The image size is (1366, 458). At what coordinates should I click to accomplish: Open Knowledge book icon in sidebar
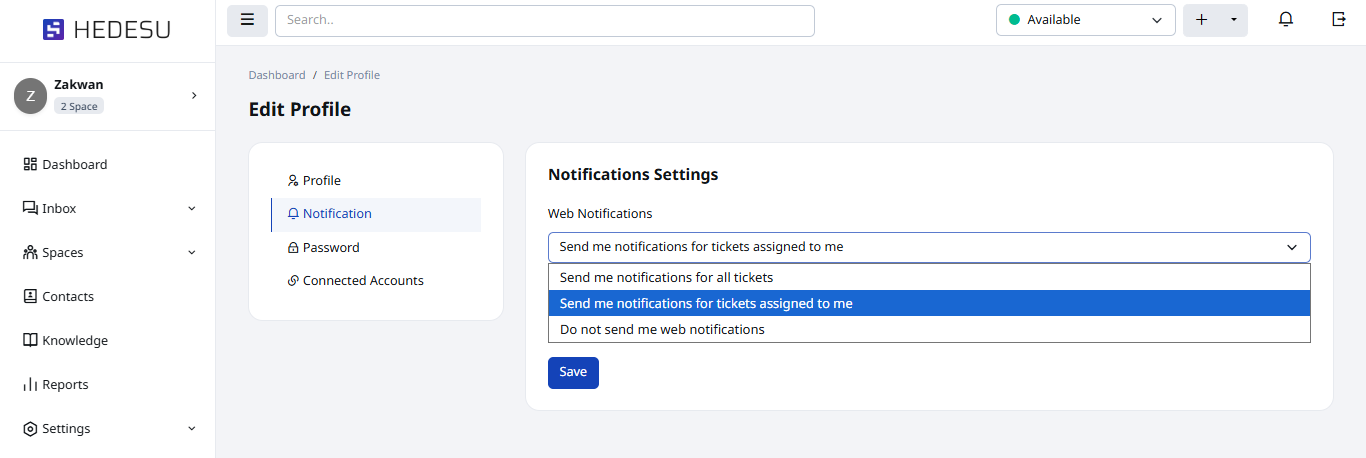tap(30, 340)
